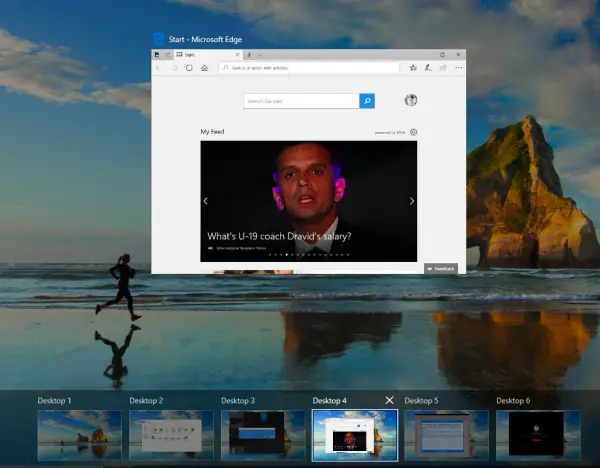This screenshot has height=468, width=600.
Task: Click the web search box on Start page
Action: pos(302,101)
